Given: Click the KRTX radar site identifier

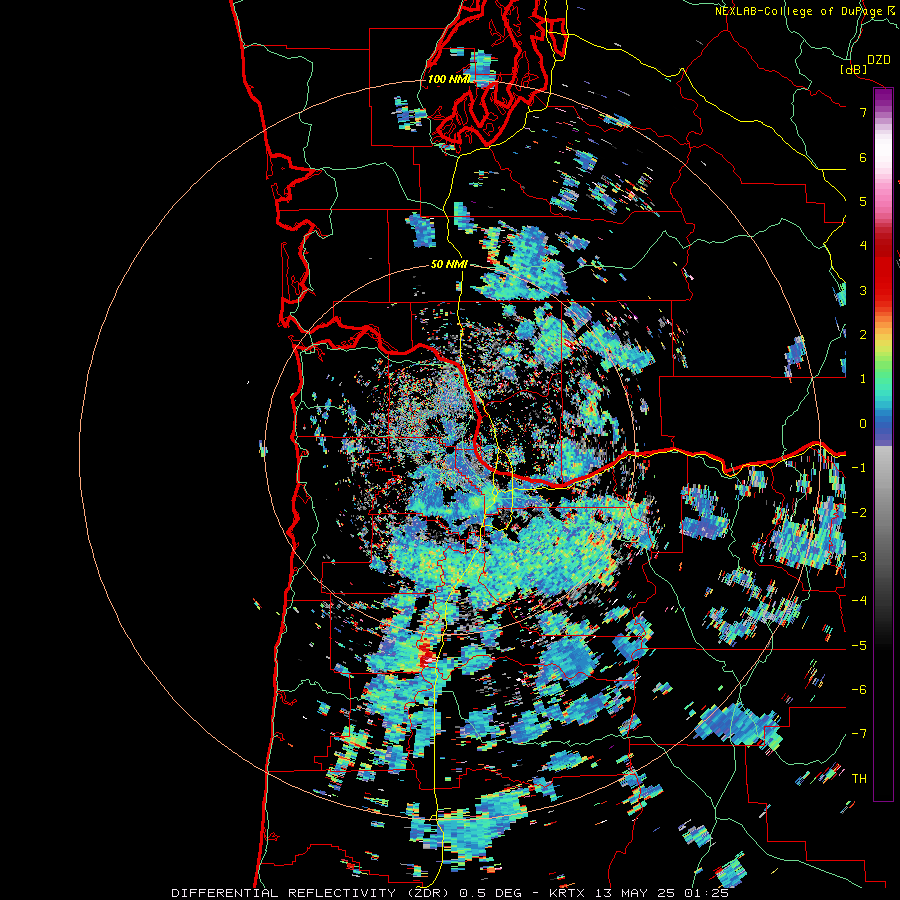Looking at the screenshot, I should click(567, 893).
